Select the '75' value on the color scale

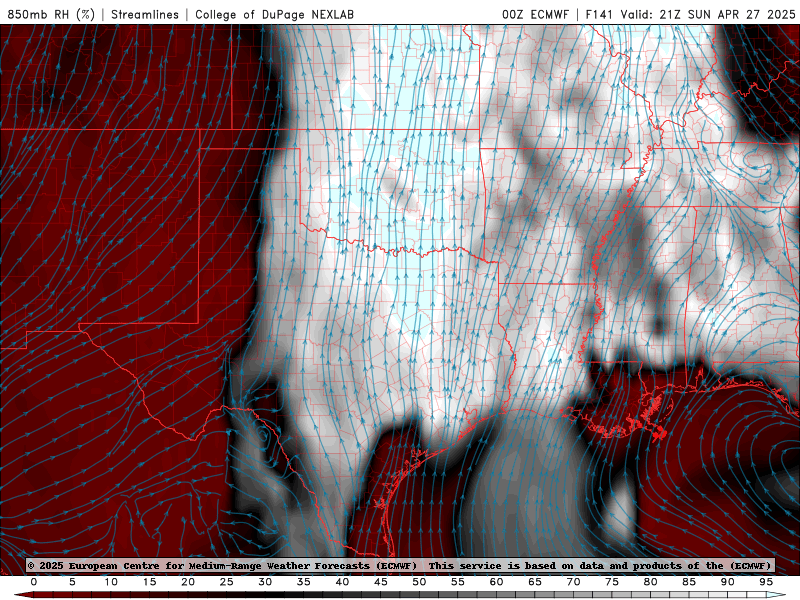point(612,582)
